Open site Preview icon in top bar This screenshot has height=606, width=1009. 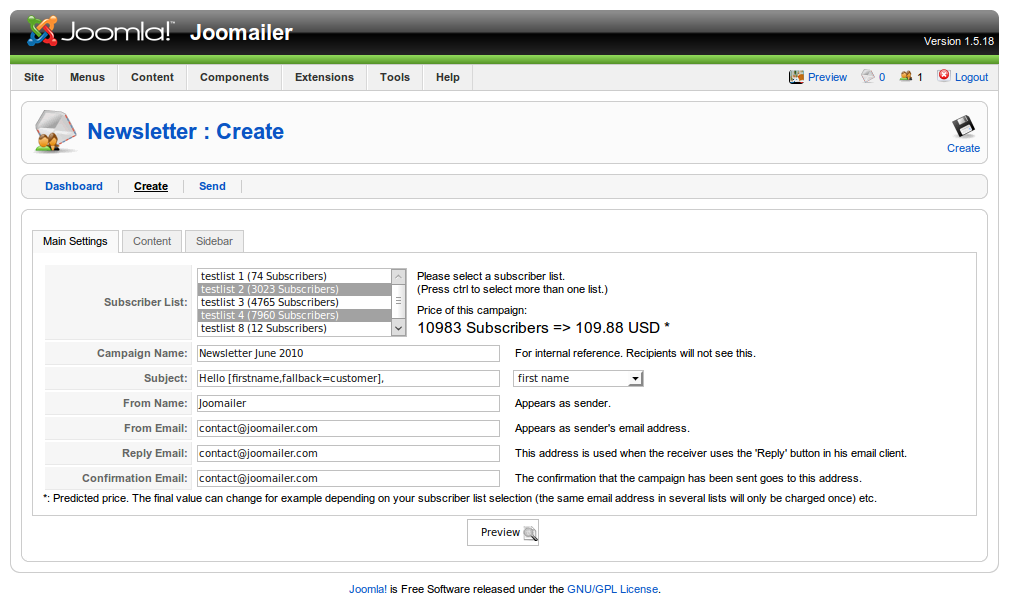click(x=796, y=77)
